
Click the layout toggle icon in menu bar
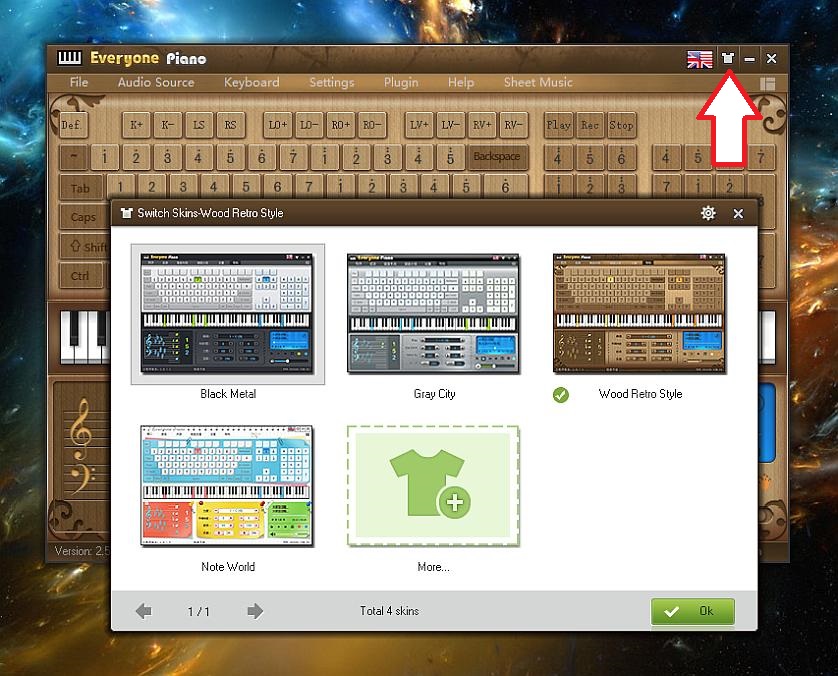coord(767,83)
